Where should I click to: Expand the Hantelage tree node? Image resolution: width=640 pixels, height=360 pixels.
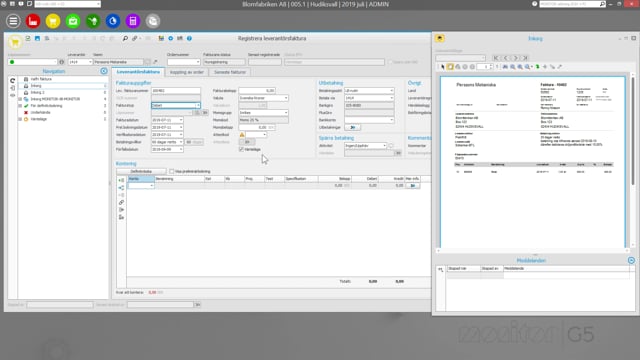click(x=20, y=119)
